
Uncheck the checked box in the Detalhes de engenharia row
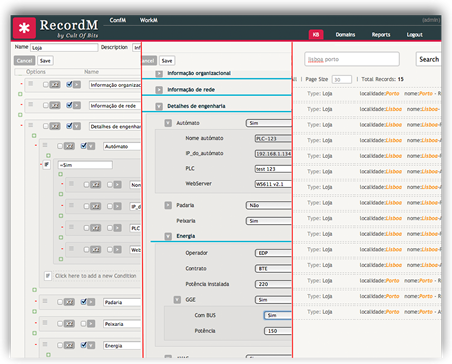(x=69, y=126)
